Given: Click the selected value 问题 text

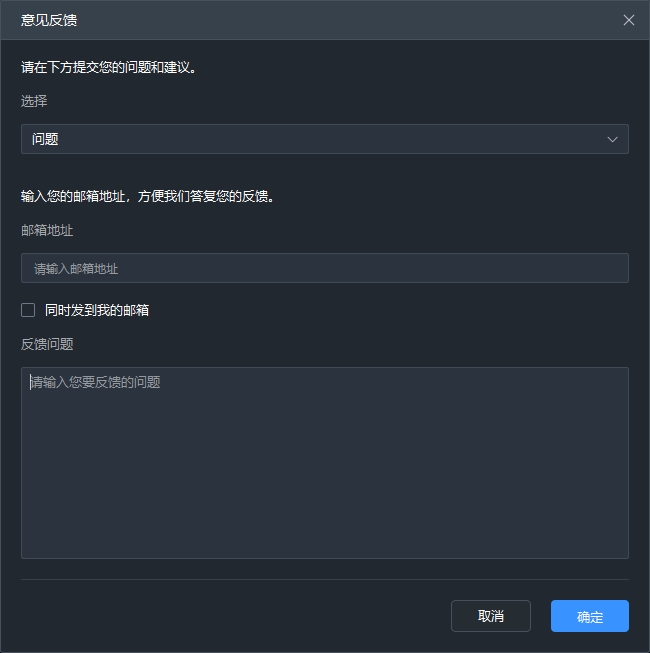Looking at the screenshot, I should 46,140.
